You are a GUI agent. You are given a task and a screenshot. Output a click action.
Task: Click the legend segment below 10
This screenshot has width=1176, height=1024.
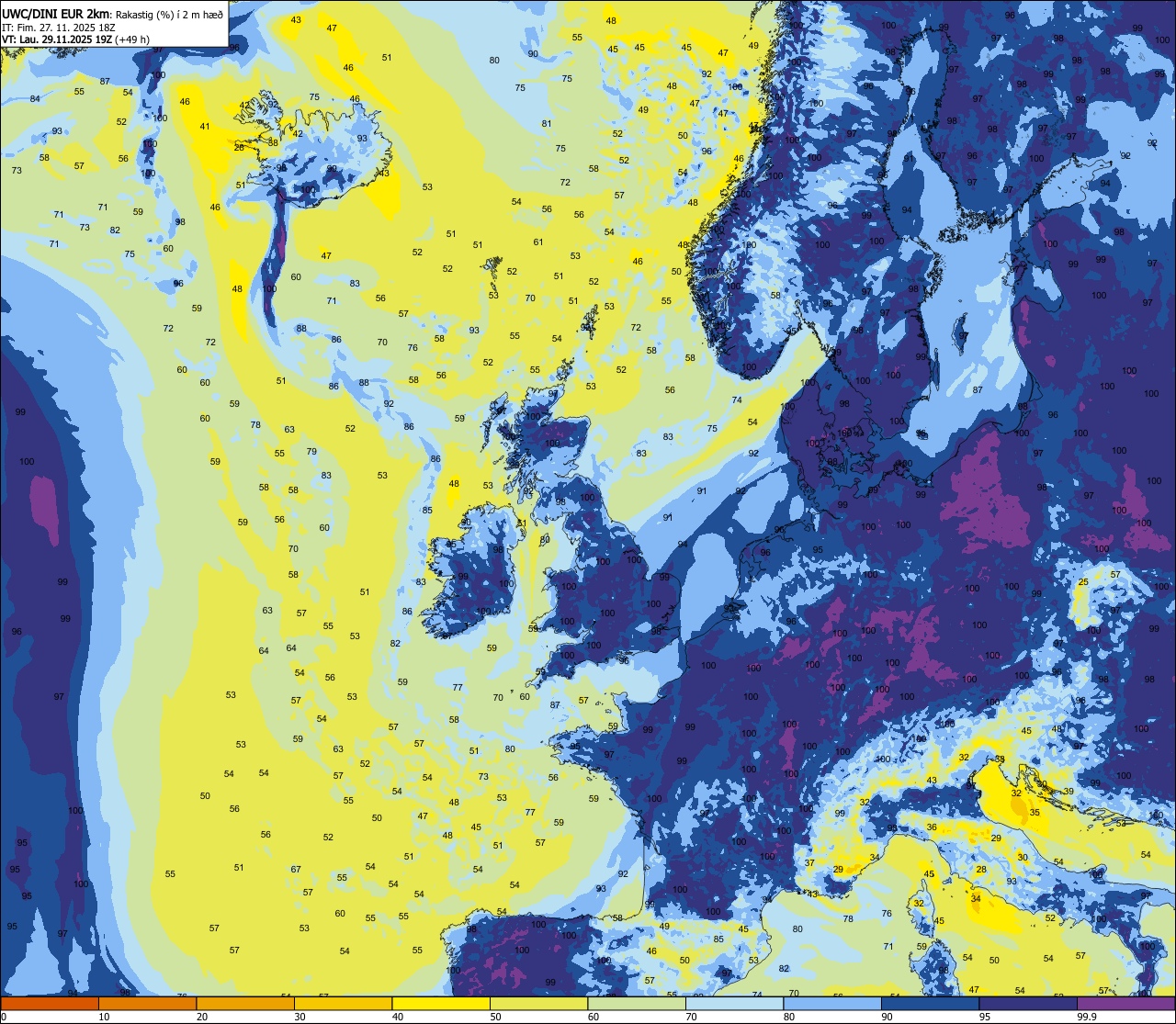coord(50,1003)
